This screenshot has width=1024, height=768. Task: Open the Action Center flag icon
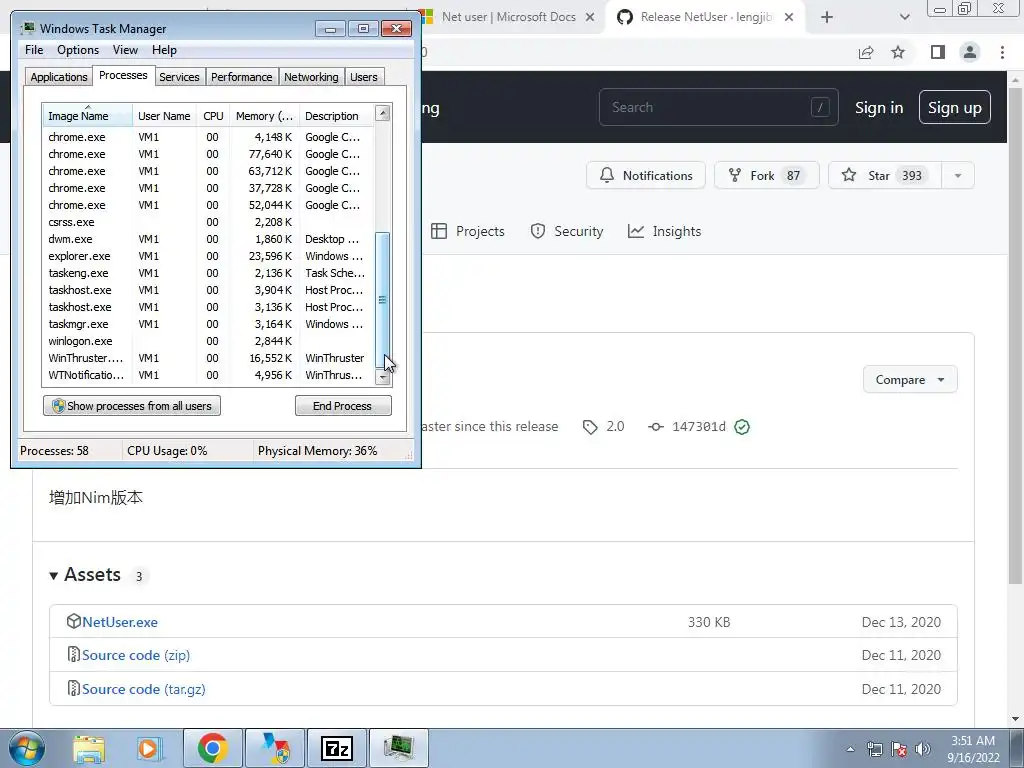pyautogui.click(x=899, y=749)
